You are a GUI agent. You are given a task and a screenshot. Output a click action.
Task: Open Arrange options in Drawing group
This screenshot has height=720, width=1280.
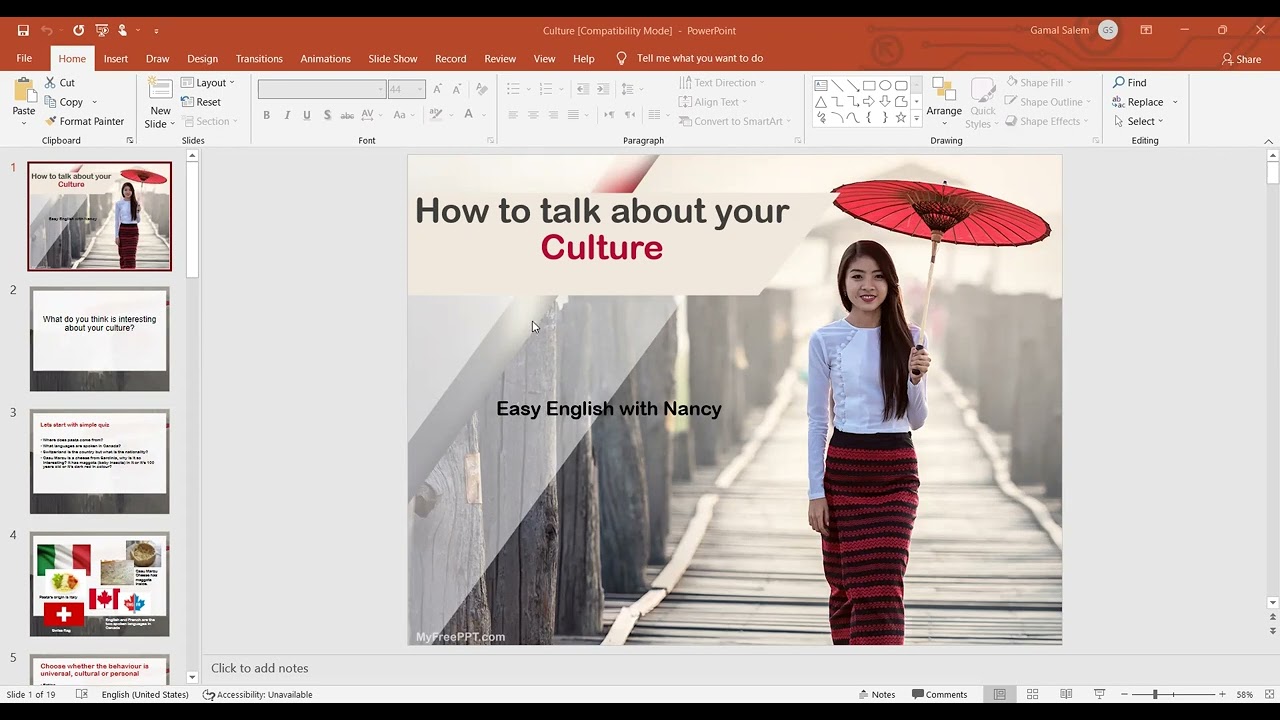(x=944, y=103)
